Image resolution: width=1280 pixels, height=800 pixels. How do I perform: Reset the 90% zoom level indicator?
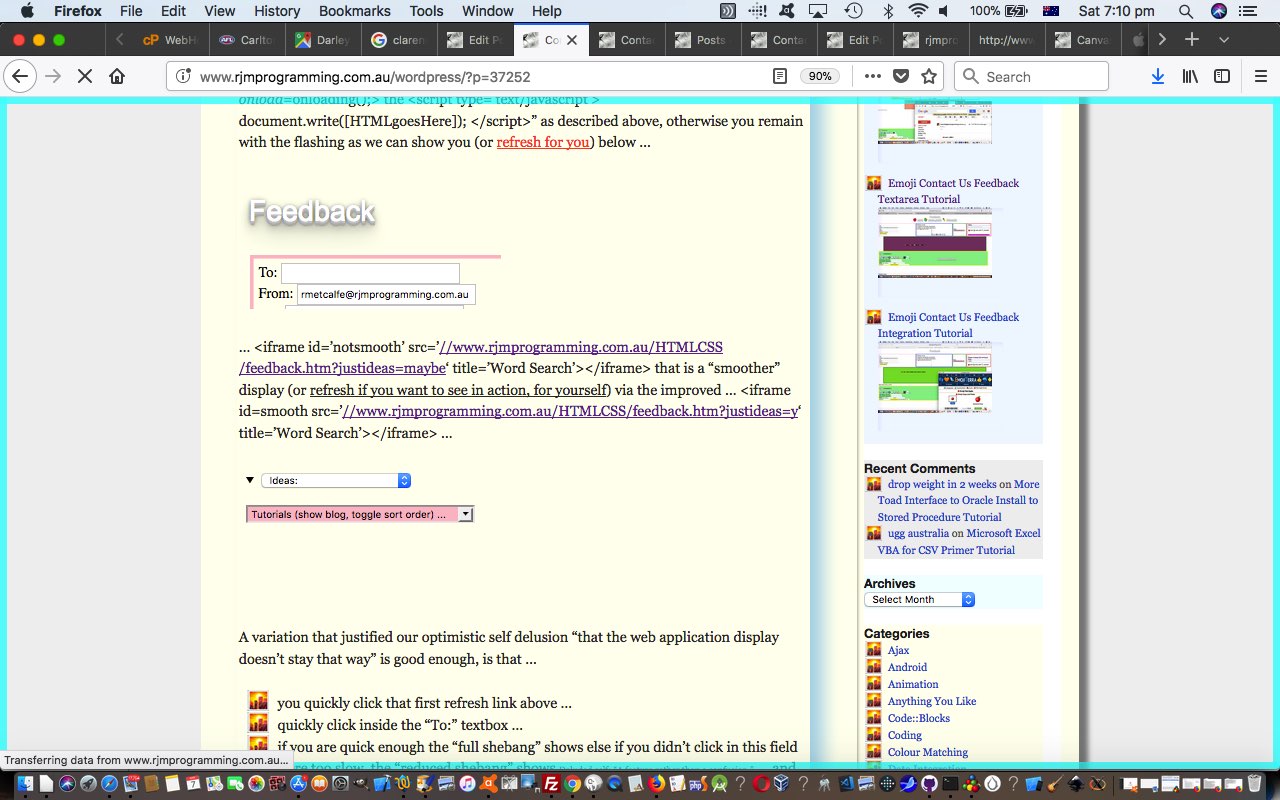[x=820, y=77]
